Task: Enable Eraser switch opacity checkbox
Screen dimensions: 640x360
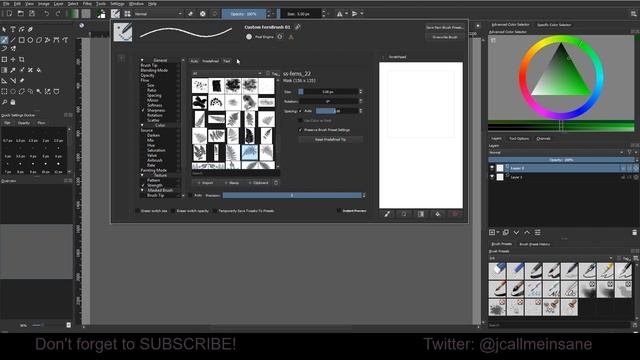Action: tap(173, 211)
